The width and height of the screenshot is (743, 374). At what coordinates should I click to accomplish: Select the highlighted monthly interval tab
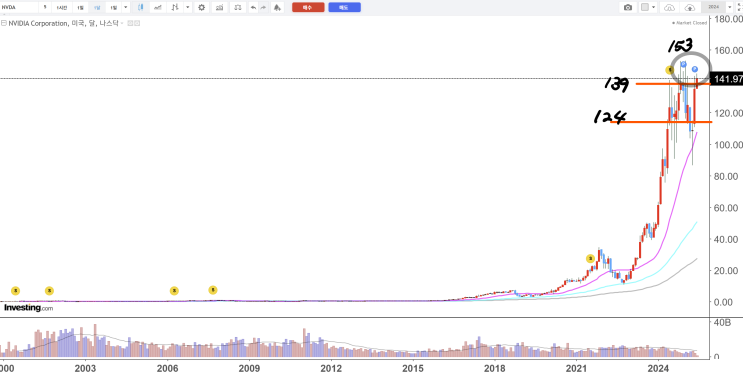pyautogui.click(x=97, y=8)
